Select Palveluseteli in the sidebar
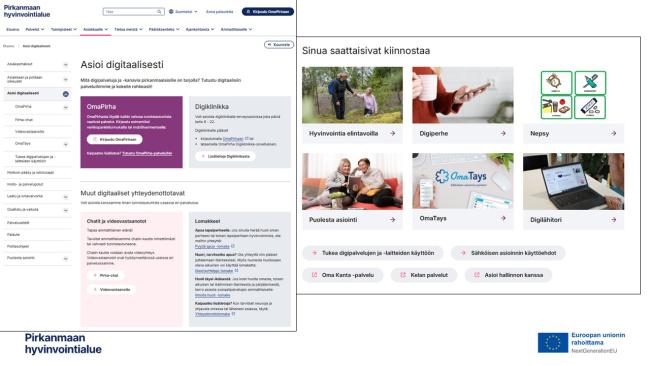The width and height of the screenshot is (650, 366). [x=18, y=223]
